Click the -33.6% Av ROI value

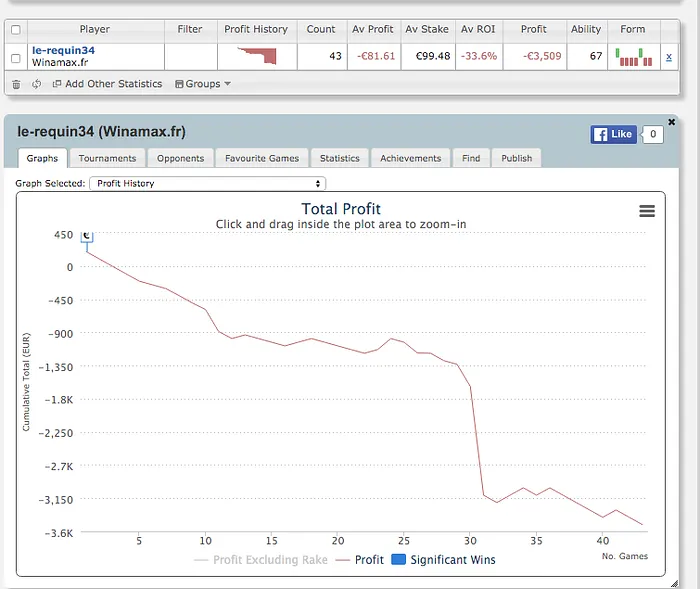(x=479, y=56)
